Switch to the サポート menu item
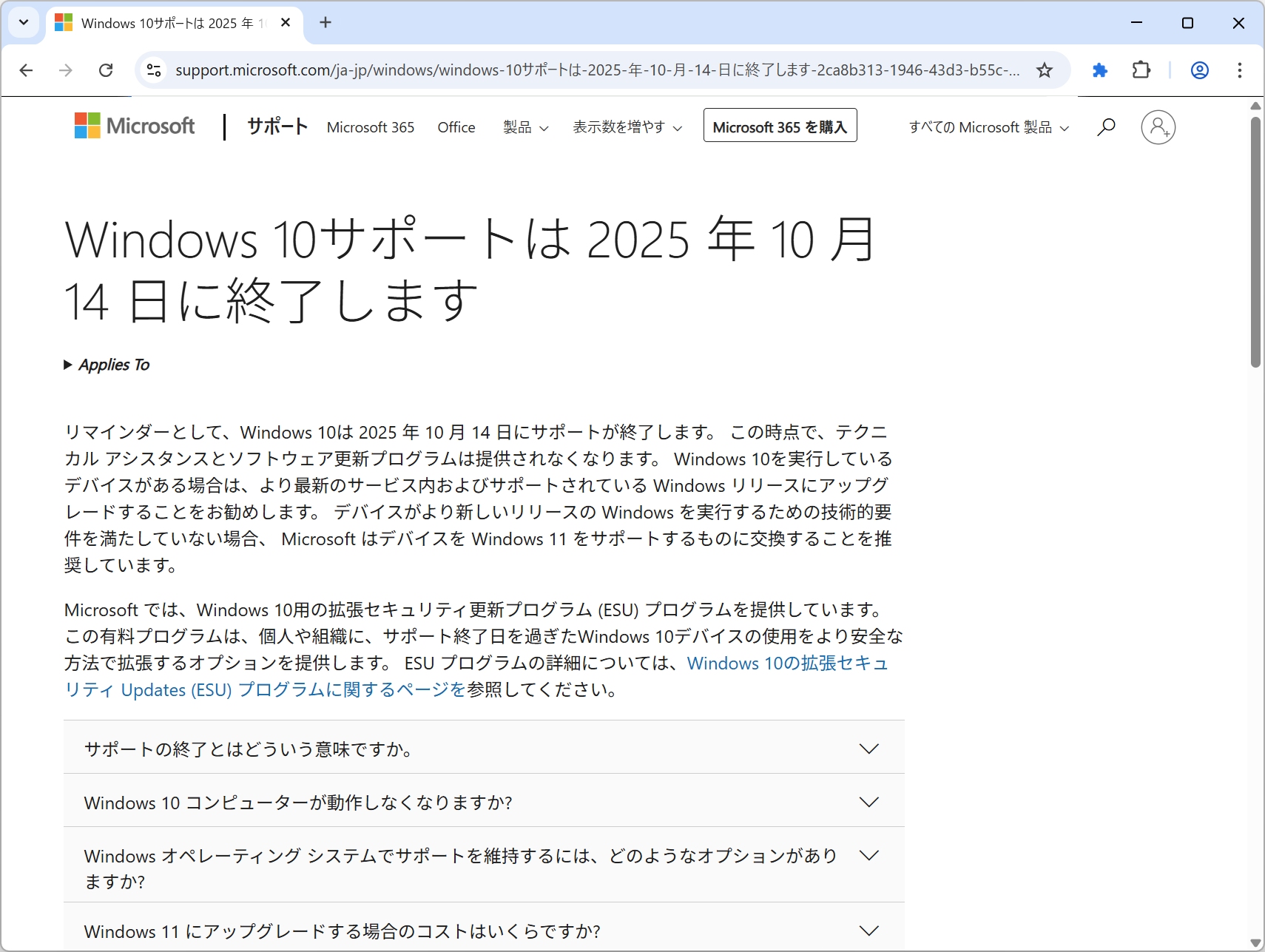The height and width of the screenshot is (952, 1265). point(277,126)
